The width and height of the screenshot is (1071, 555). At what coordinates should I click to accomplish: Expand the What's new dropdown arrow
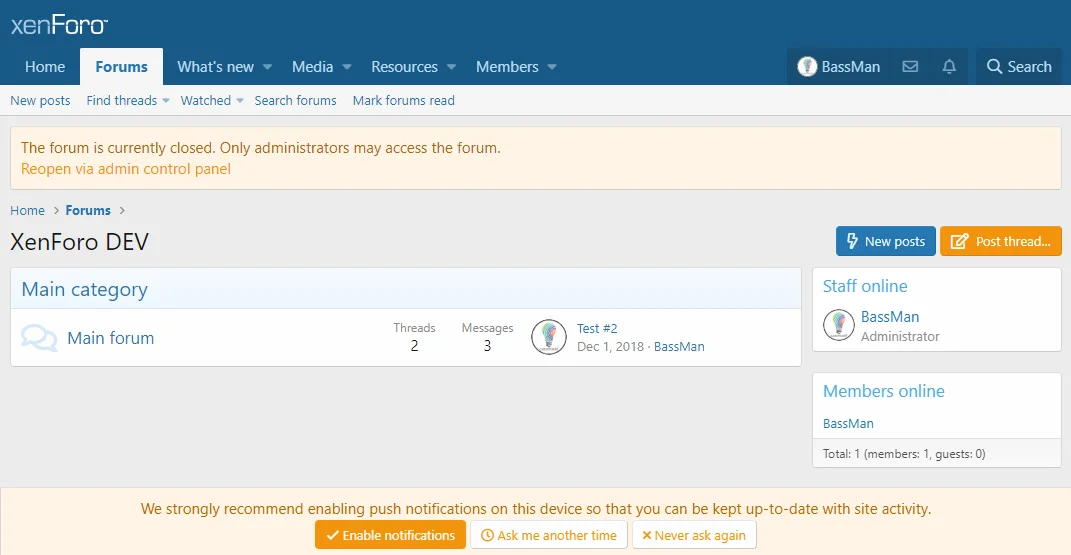[x=268, y=67]
